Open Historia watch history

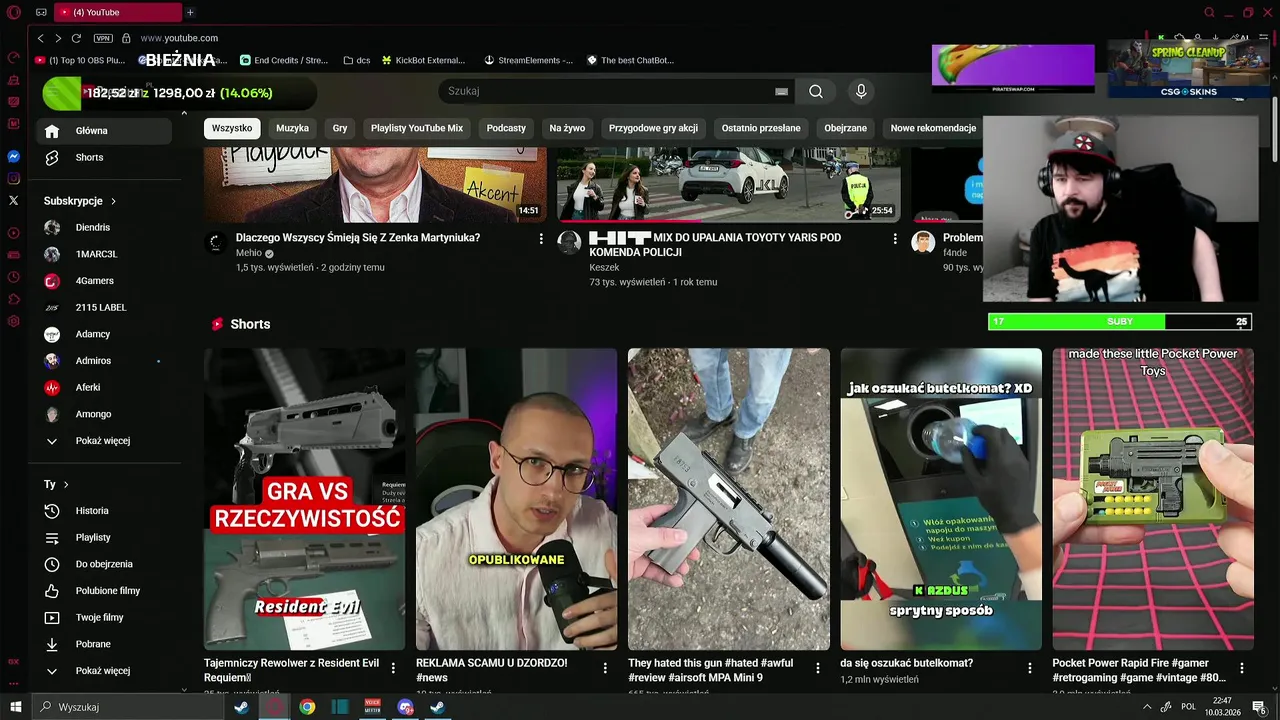point(105,511)
